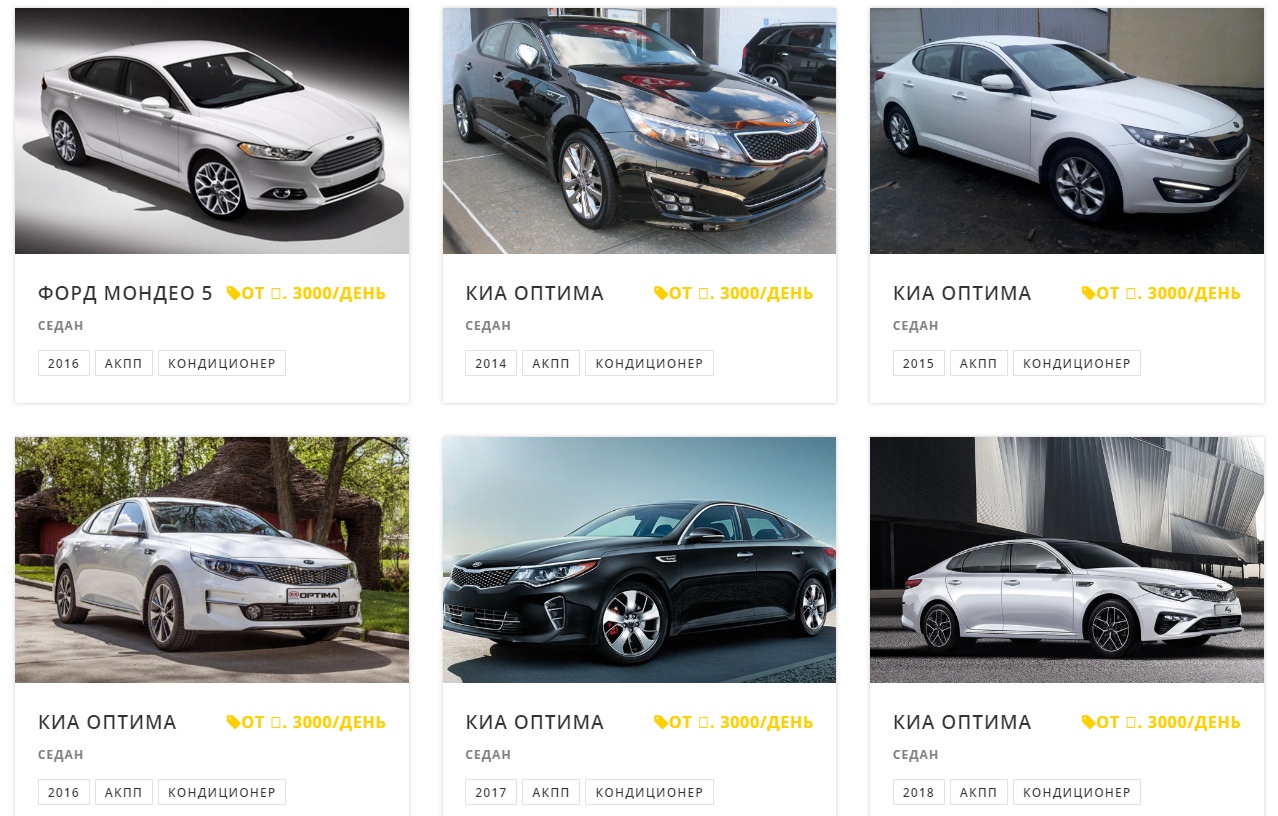Open the black 2017 Kia Optima photo
This screenshot has width=1278, height=816.
(x=639, y=560)
